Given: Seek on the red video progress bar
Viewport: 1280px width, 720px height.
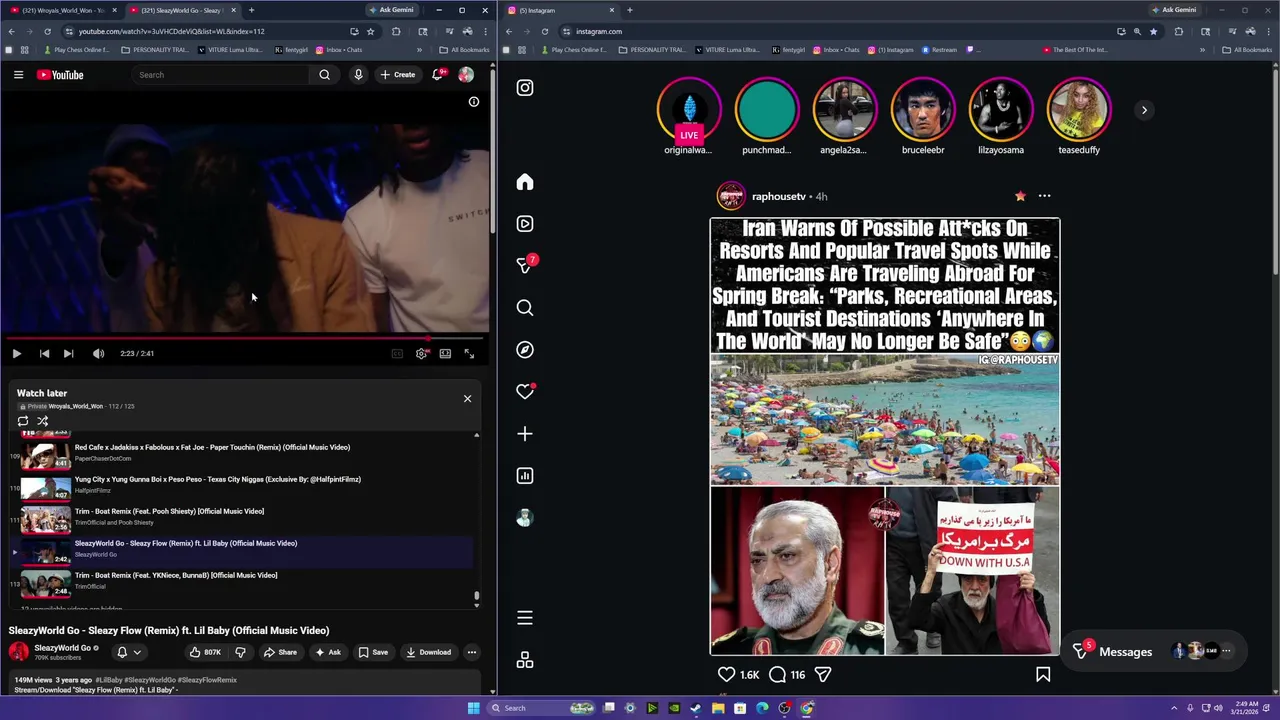Looking at the screenshot, I should (245, 338).
